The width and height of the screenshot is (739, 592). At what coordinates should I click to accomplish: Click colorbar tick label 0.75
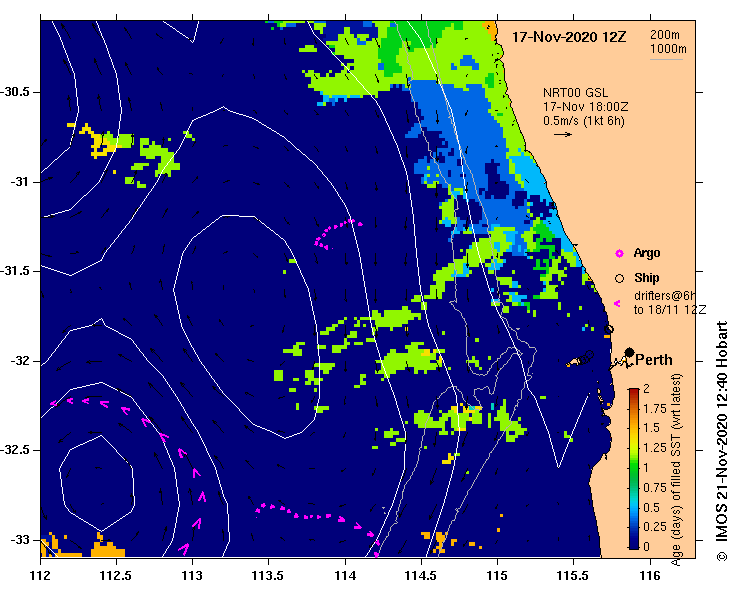point(656,487)
